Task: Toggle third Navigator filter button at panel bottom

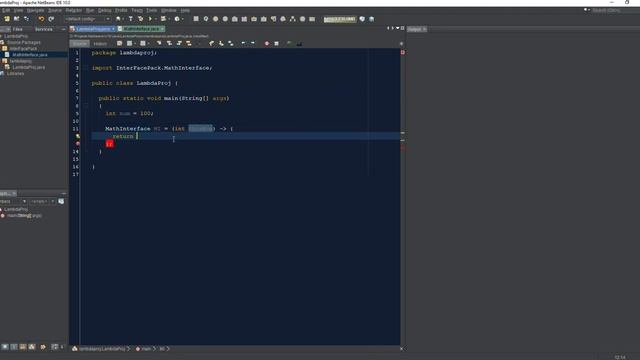Action: [x=23, y=347]
